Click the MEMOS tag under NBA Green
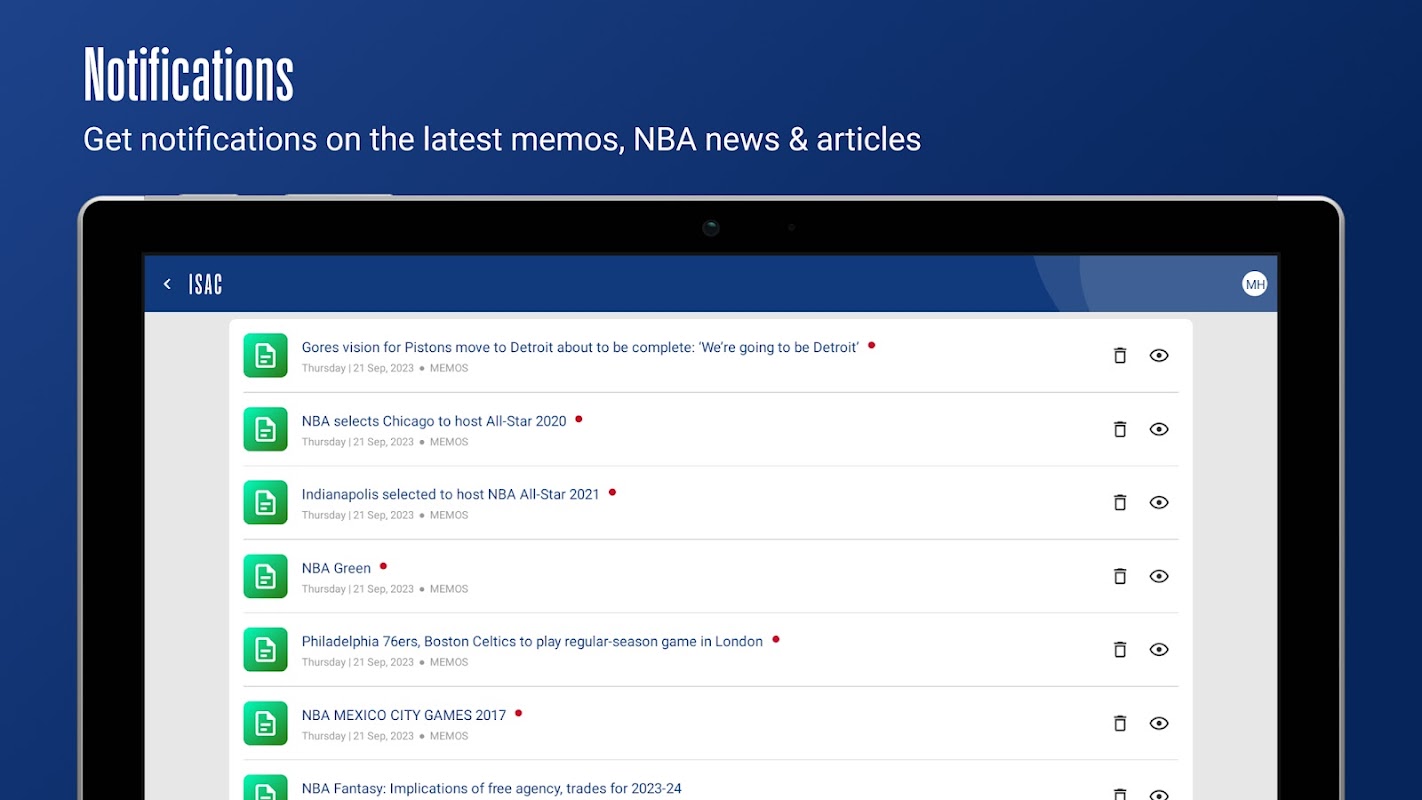The image size is (1422, 800). click(449, 589)
